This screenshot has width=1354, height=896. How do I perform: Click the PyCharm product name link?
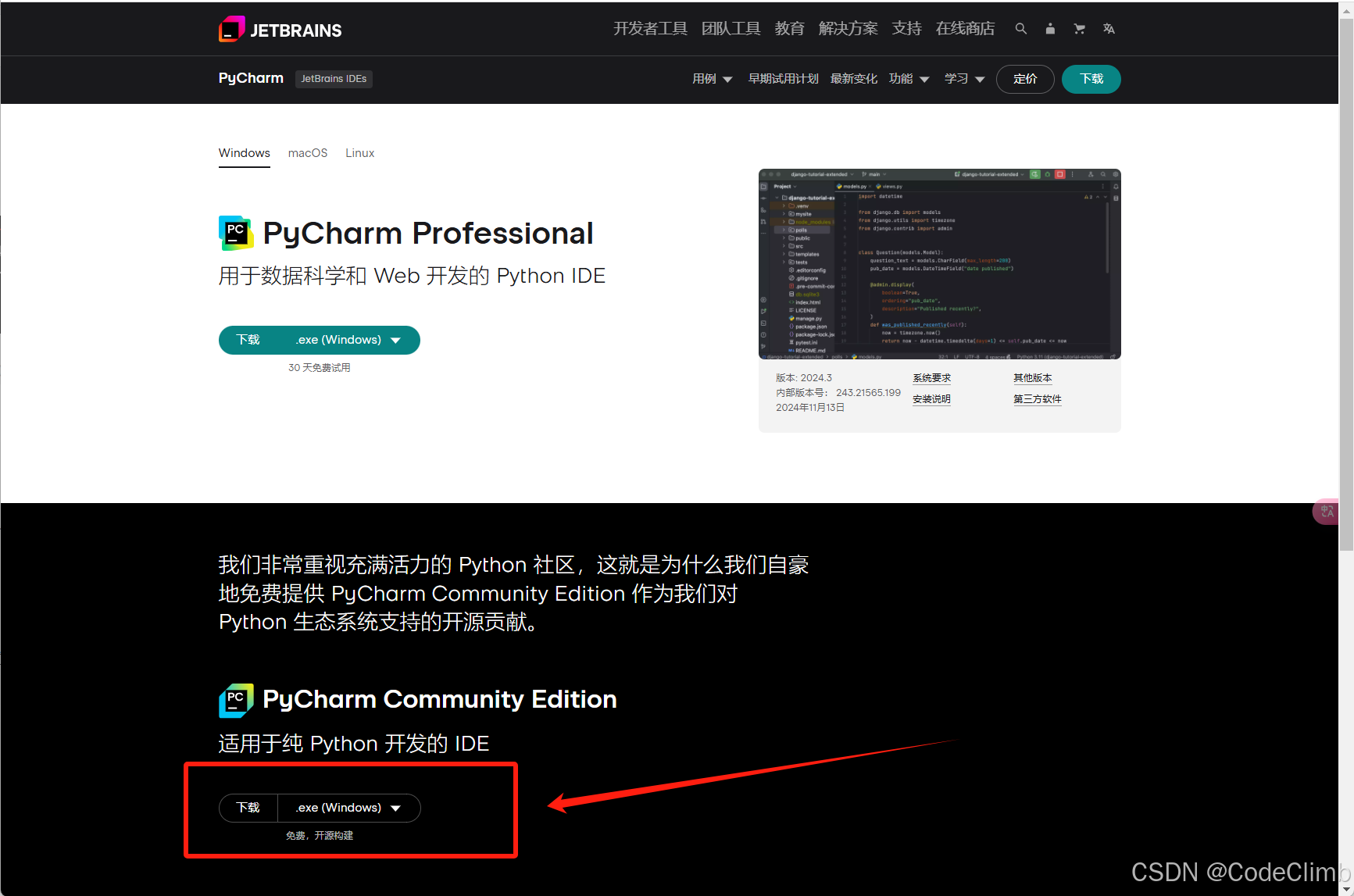tap(251, 78)
